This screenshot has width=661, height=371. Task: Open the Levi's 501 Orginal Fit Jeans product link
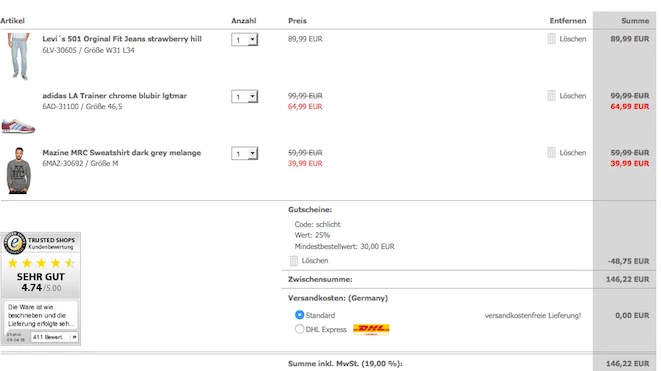(x=122, y=39)
